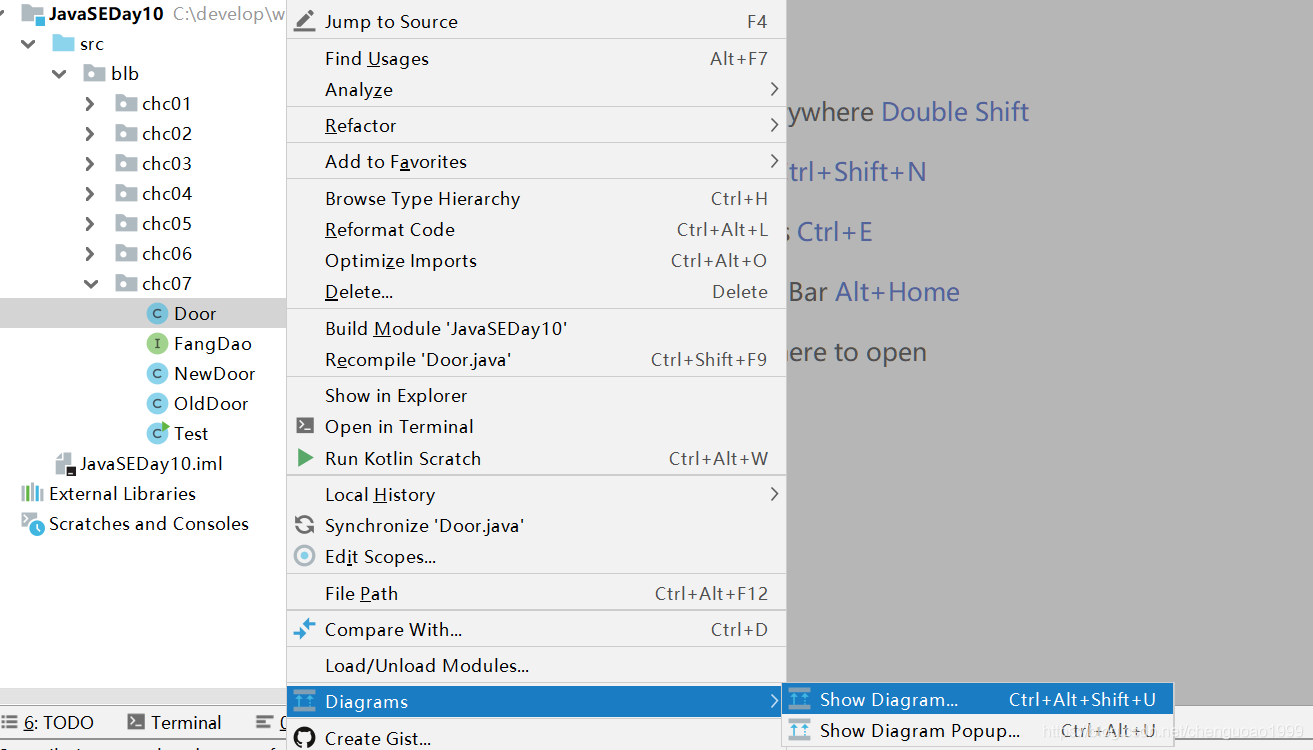This screenshot has height=750, width=1313.
Task: Click the JavaSEDay10 module icon
Action: click(33, 14)
